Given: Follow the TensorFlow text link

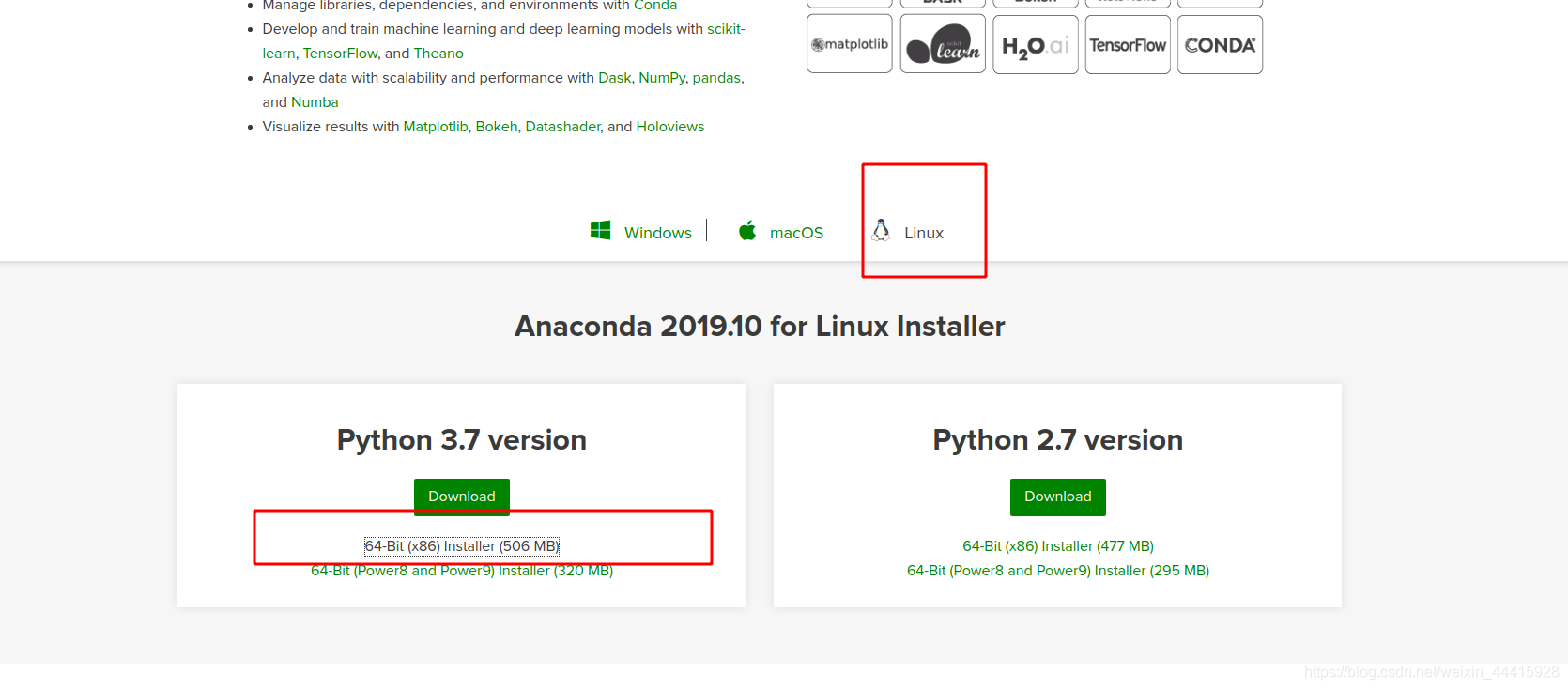Looking at the screenshot, I should (x=340, y=54).
